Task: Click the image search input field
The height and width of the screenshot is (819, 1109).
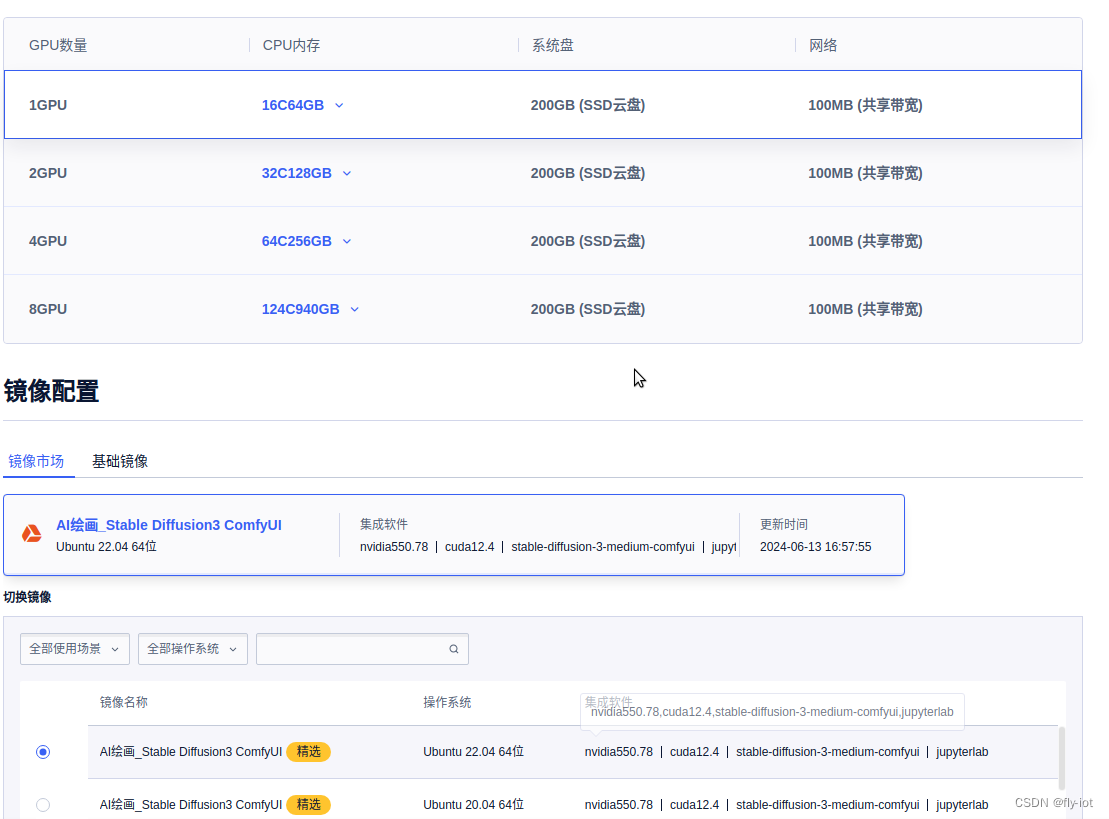Action: (x=362, y=649)
